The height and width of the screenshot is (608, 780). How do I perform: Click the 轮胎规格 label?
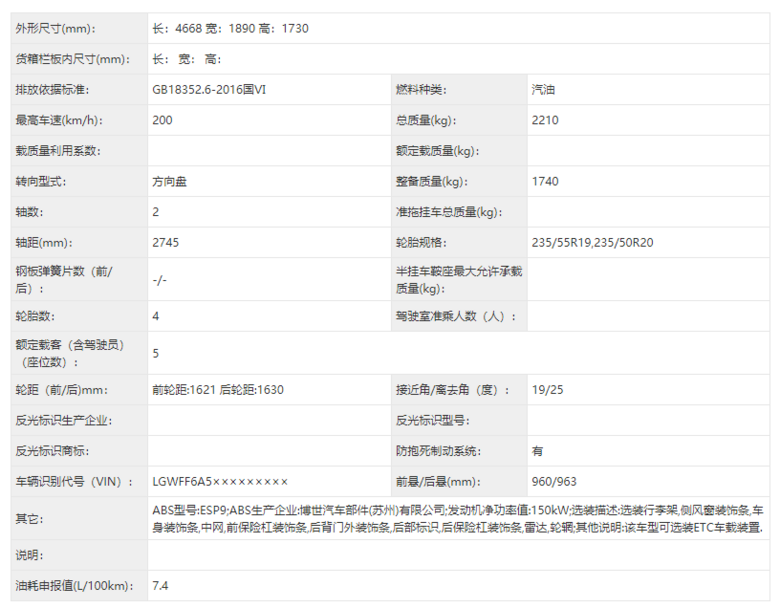421,242
